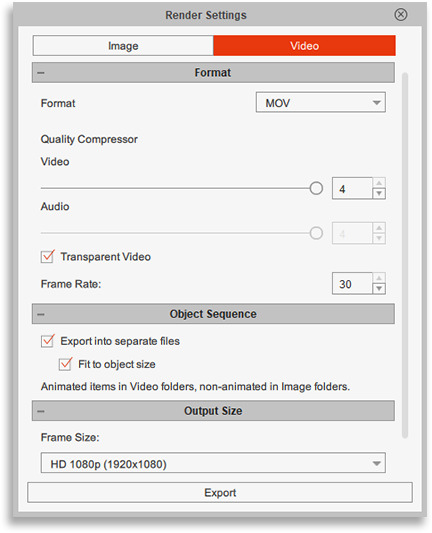
Task: Open the MOV format dropdown
Action: pyautogui.click(x=321, y=102)
